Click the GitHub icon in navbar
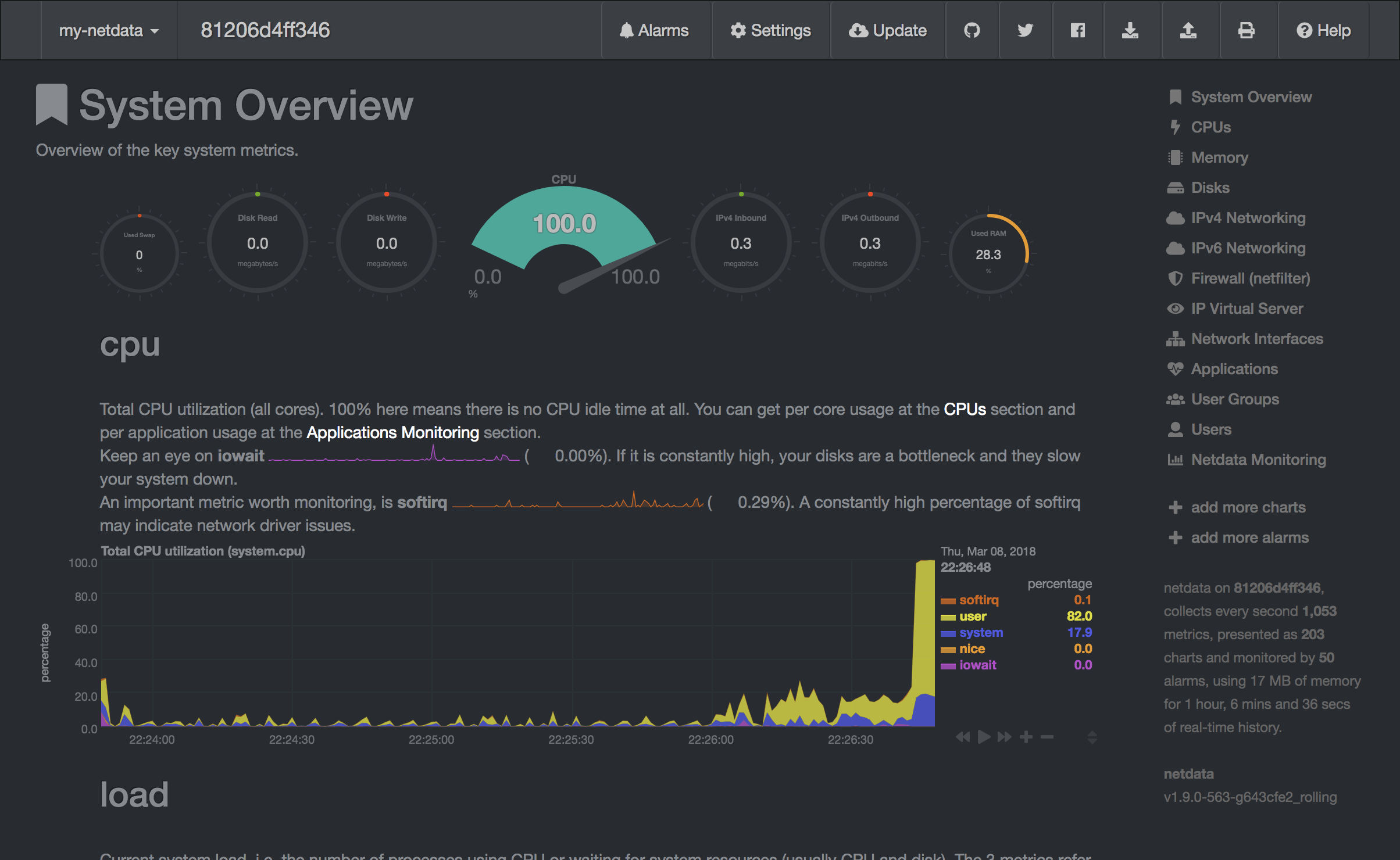 972,30
